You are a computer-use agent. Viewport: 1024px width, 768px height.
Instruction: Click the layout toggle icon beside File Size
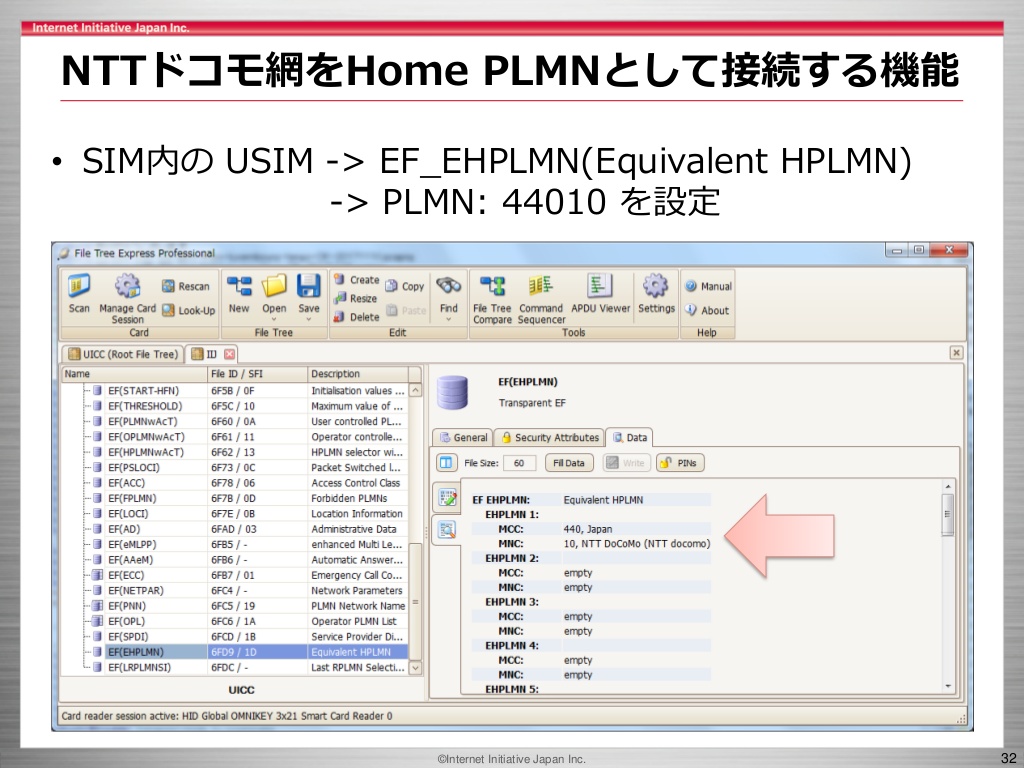[x=447, y=463]
